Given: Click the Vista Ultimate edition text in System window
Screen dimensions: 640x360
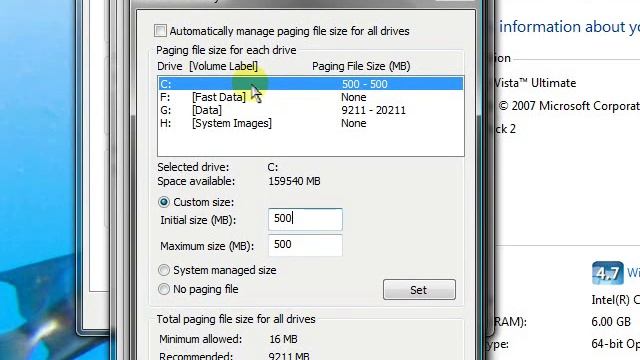Looking at the screenshot, I should (535, 83).
